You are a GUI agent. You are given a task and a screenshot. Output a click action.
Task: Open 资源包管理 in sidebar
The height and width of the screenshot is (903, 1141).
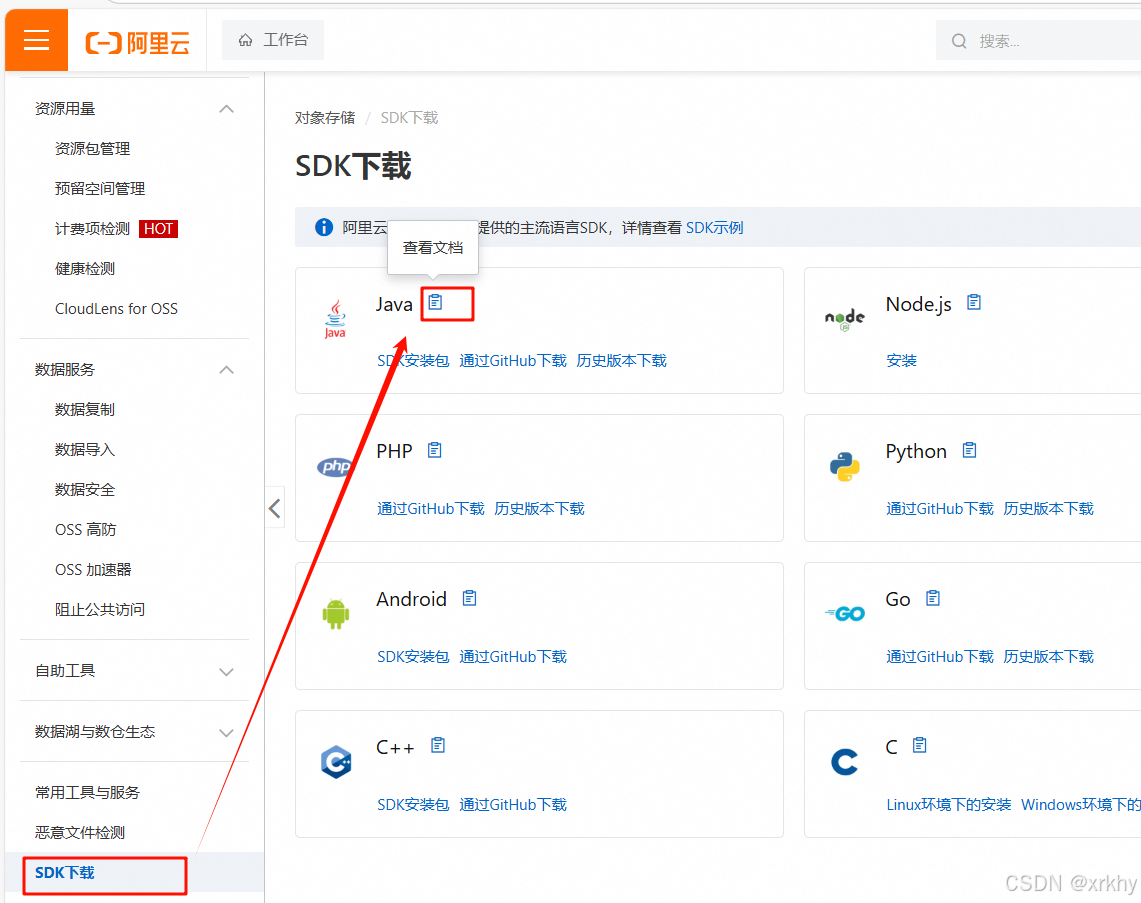click(92, 148)
